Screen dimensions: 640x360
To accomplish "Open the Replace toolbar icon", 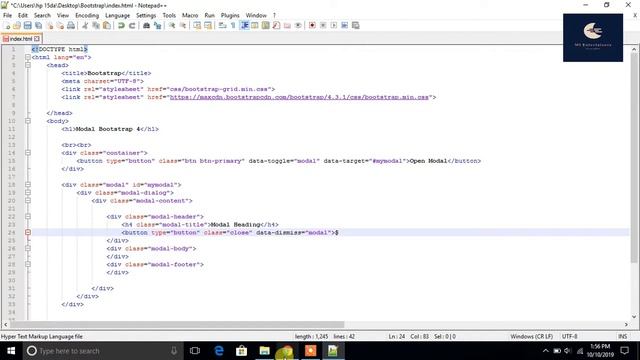I will [157, 25].
